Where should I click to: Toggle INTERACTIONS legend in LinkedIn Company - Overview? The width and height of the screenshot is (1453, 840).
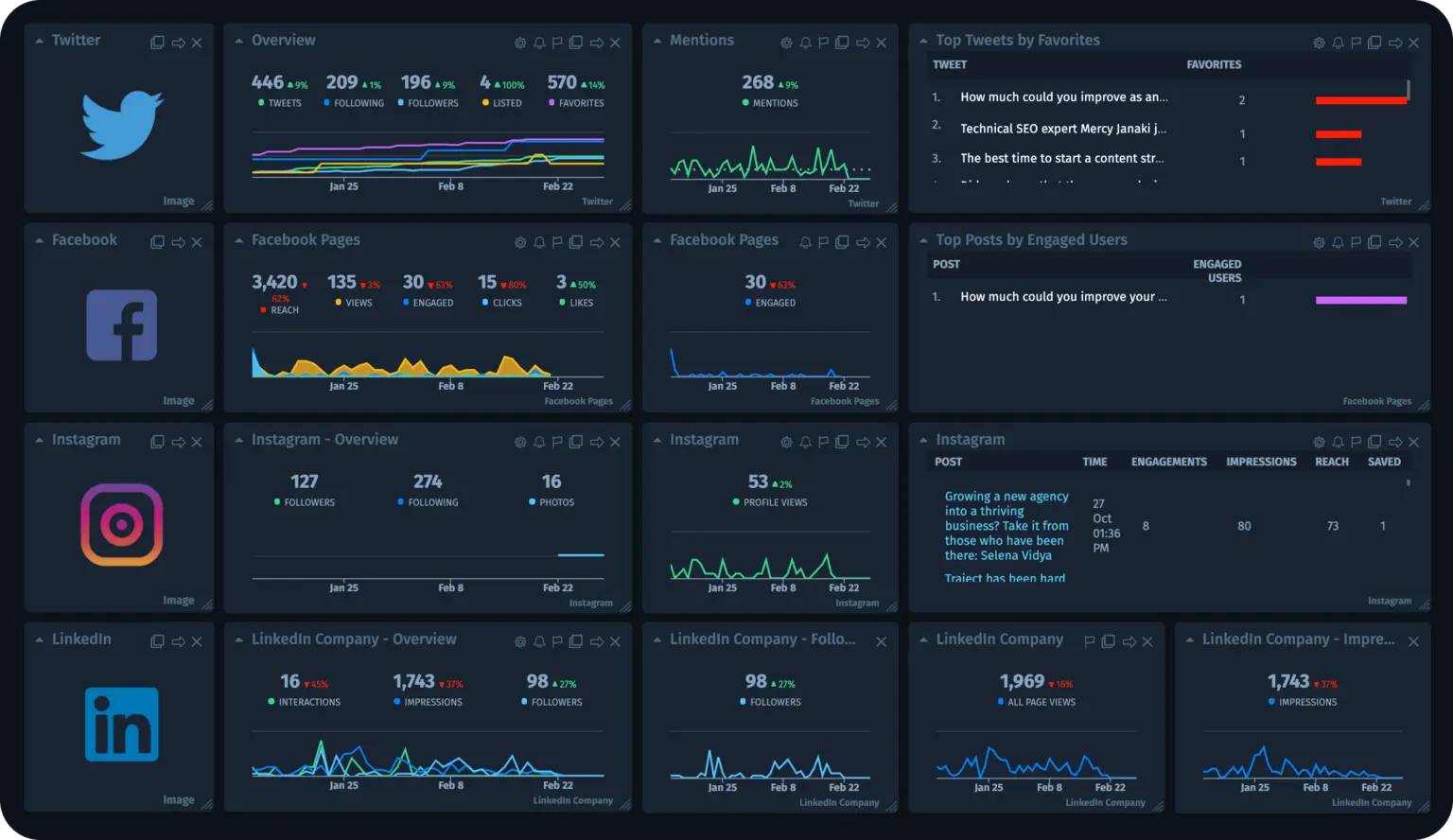(x=305, y=702)
